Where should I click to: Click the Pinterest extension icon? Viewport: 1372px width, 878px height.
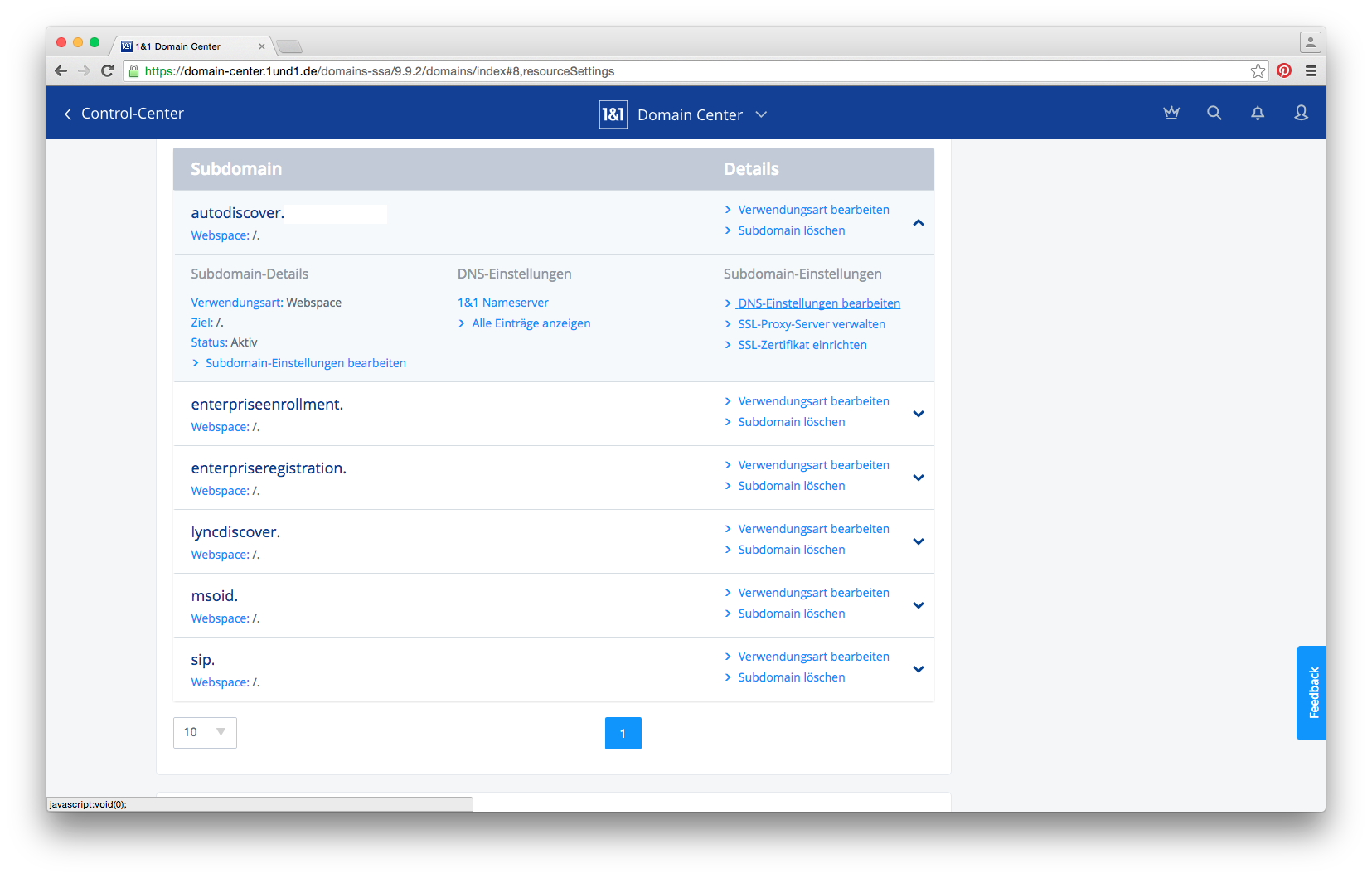(x=1283, y=70)
